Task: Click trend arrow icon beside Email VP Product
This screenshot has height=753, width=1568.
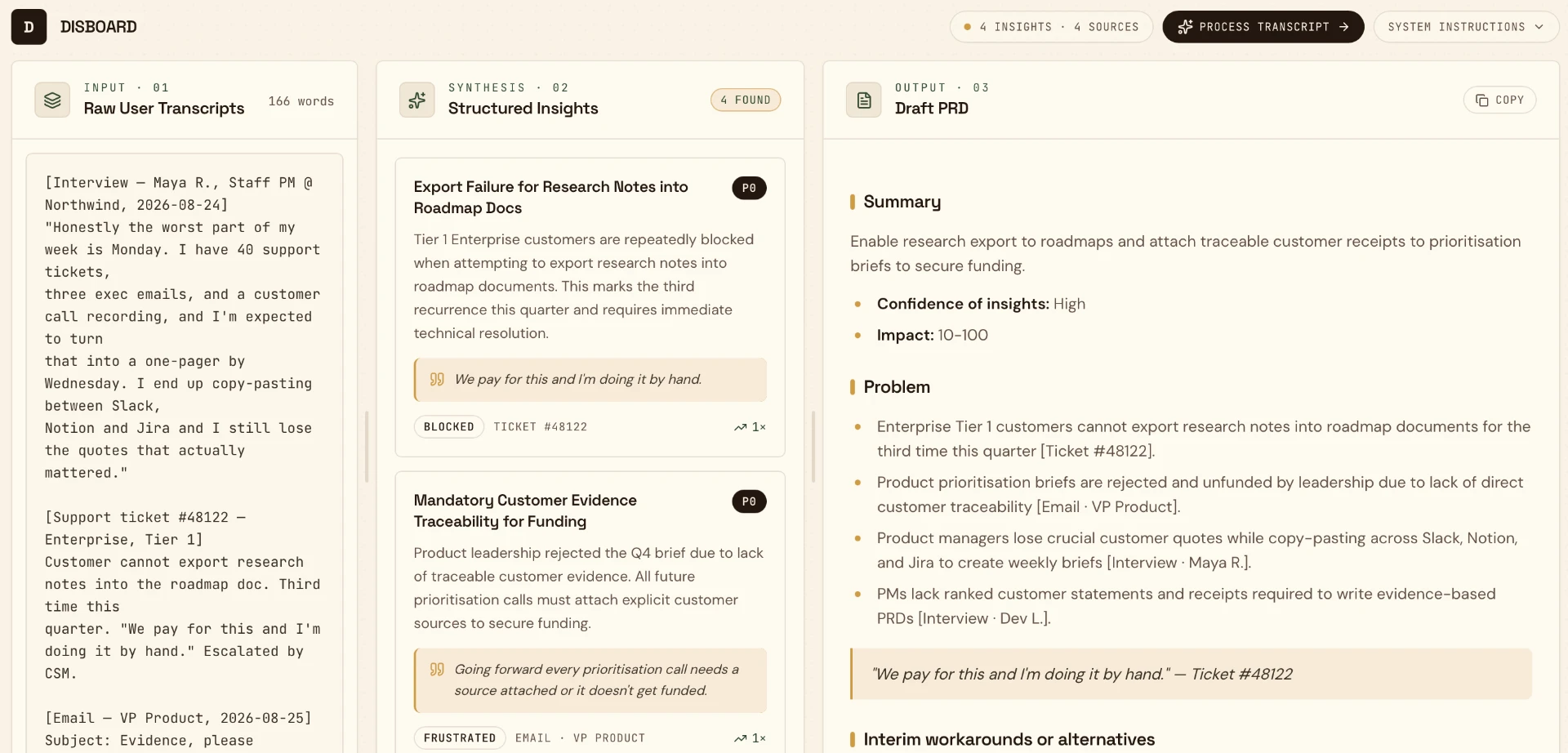Action: pos(741,738)
